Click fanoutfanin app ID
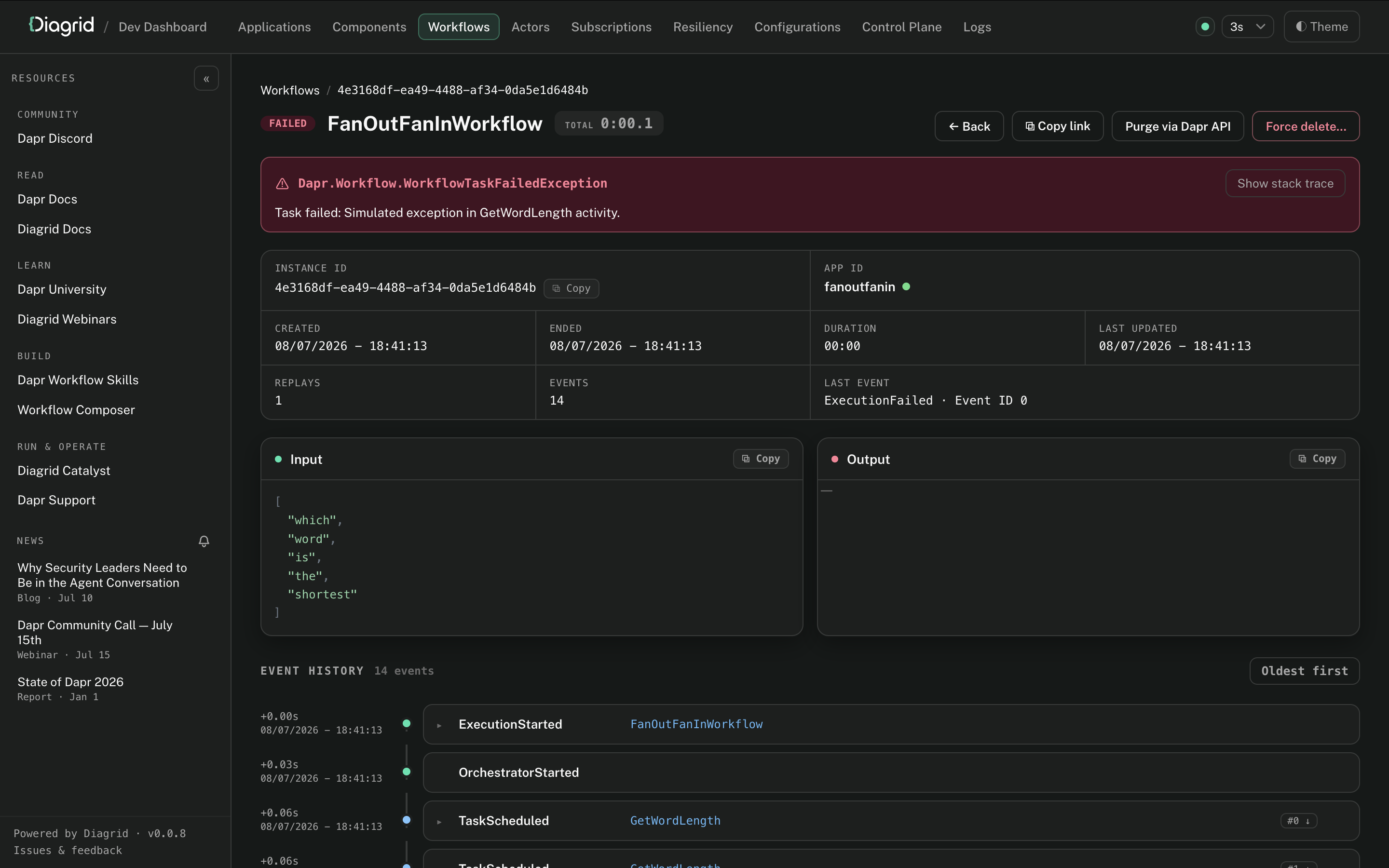Screen dimensions: 1389x868 tap(859, 287)
